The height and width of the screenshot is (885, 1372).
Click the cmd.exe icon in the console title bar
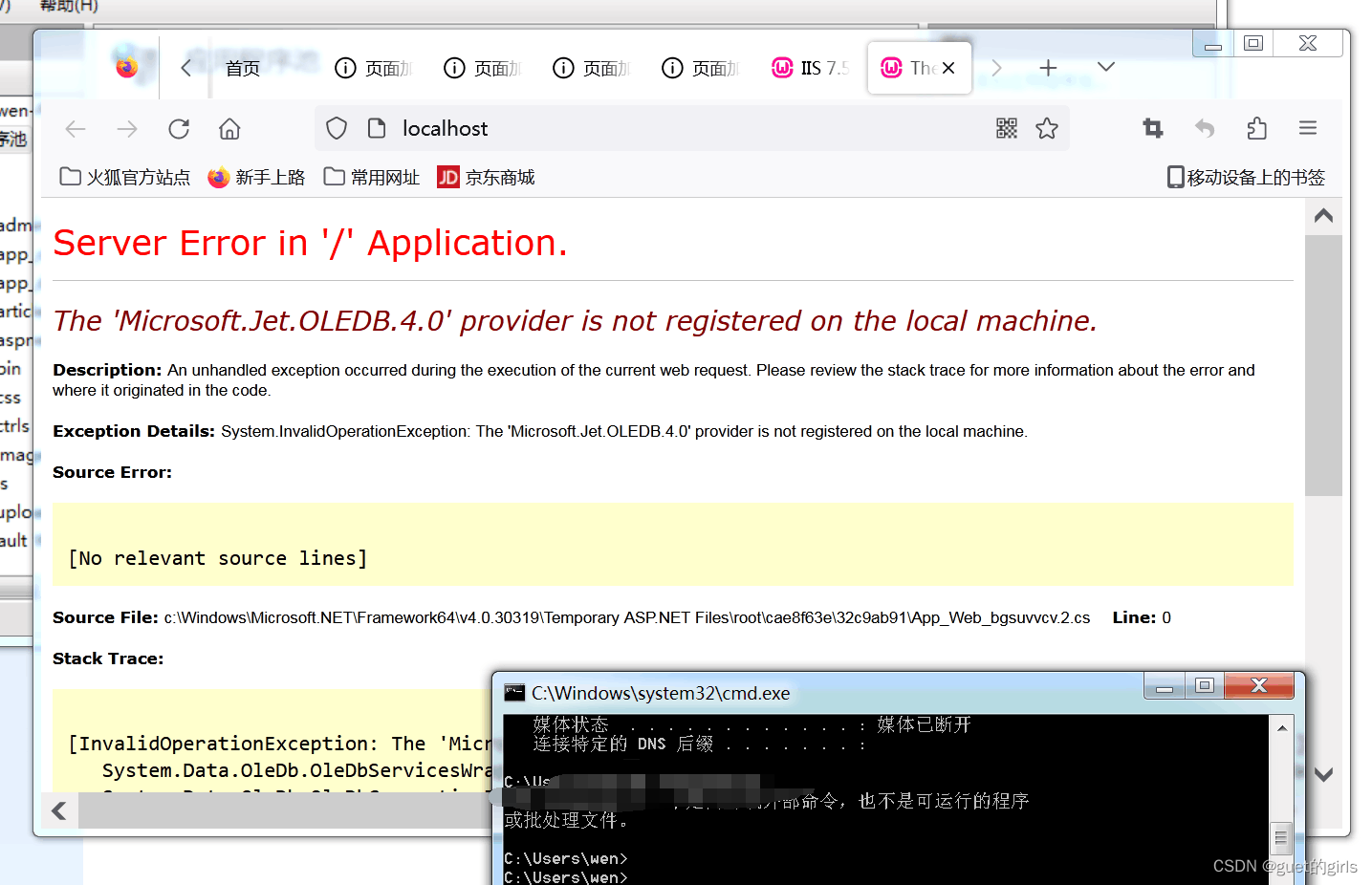pyautogui.click(x=512, y=692)
